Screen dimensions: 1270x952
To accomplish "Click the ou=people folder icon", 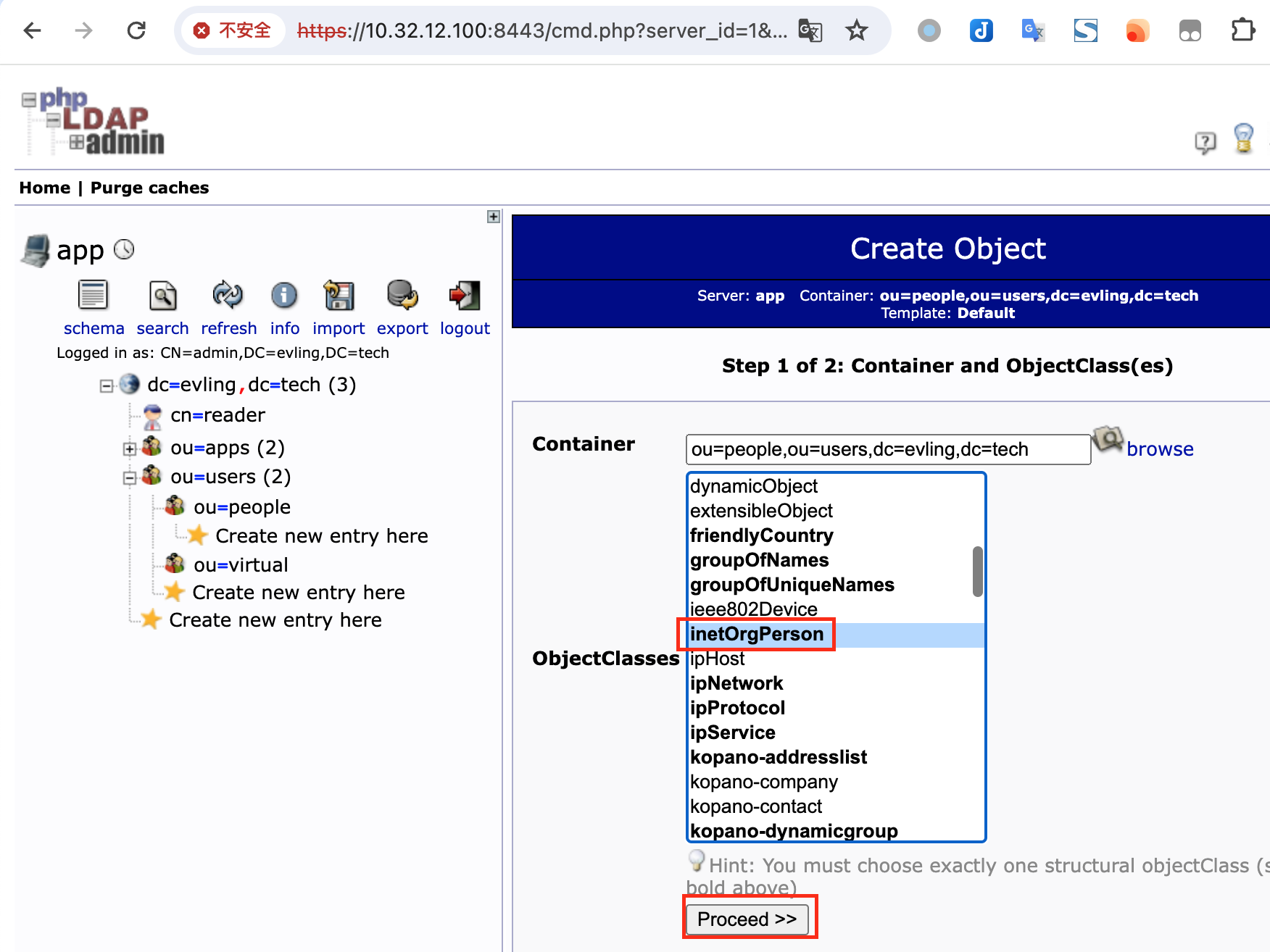I will 175,506.
